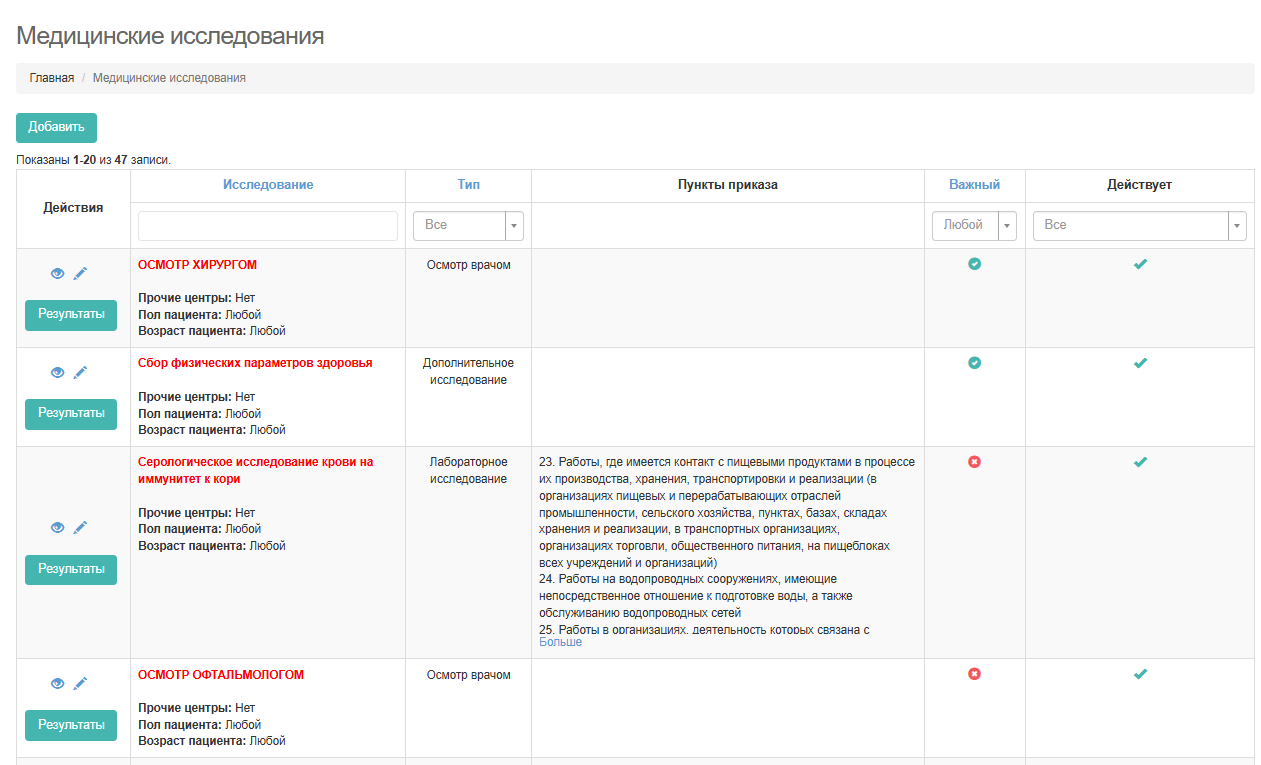Expand the Важный filter dropdown
The image size is (1261, 765).
(x=973, y=226)
